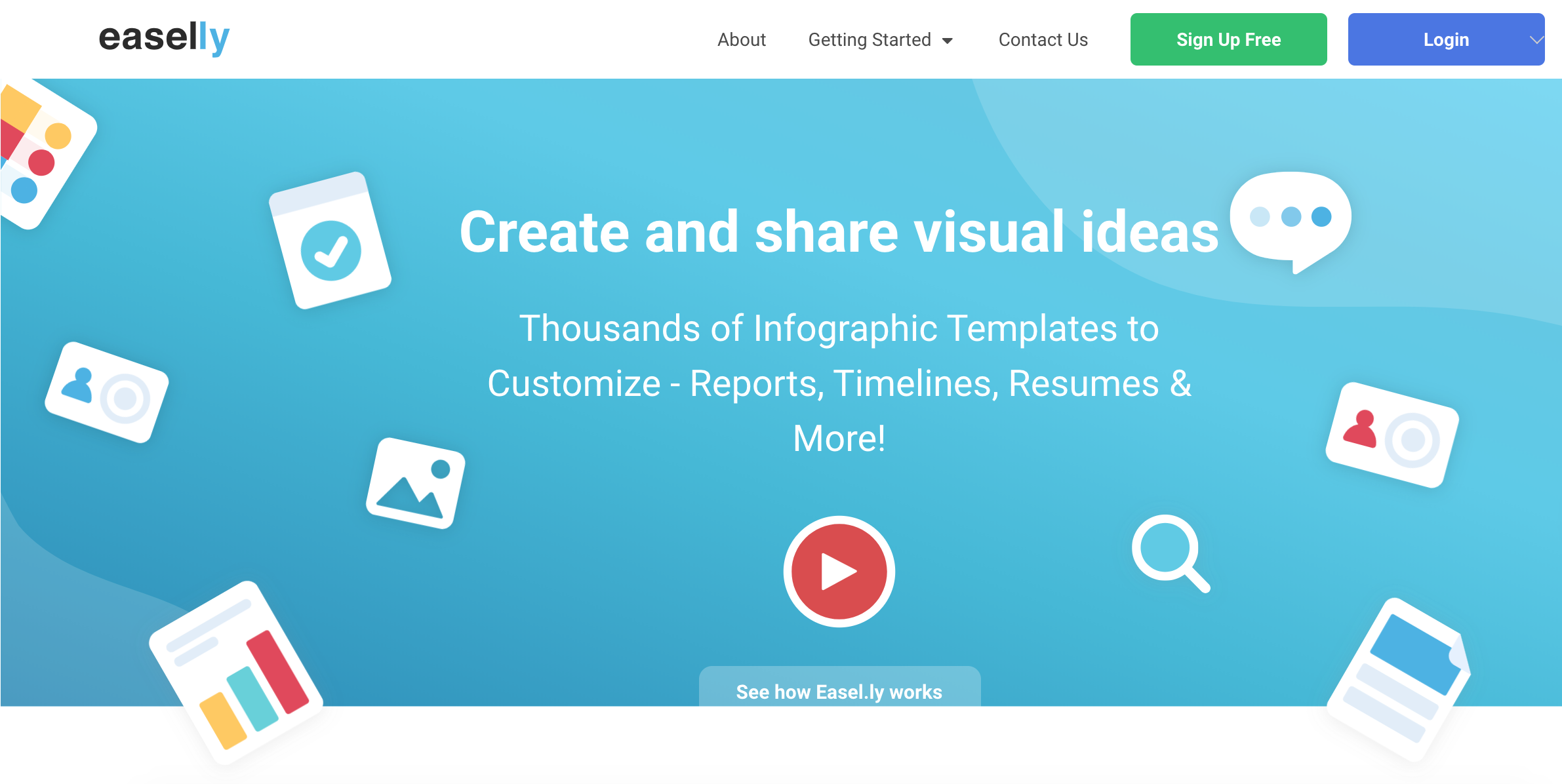Click the folded document page icon
The width and height of the screenshot is (1562, 784).
(1399, 680)
